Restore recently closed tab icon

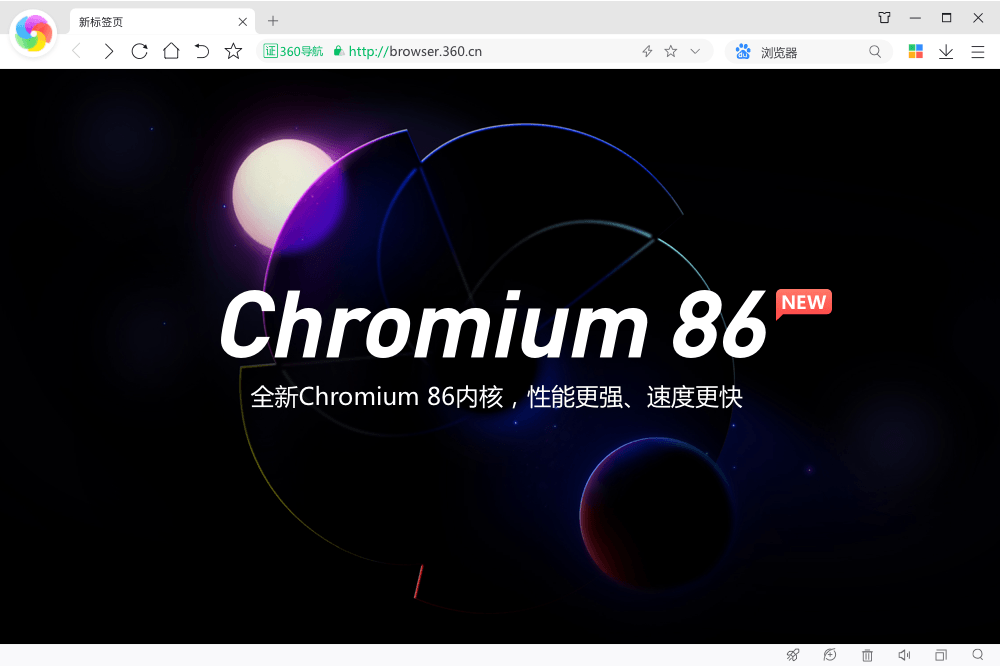829,655
